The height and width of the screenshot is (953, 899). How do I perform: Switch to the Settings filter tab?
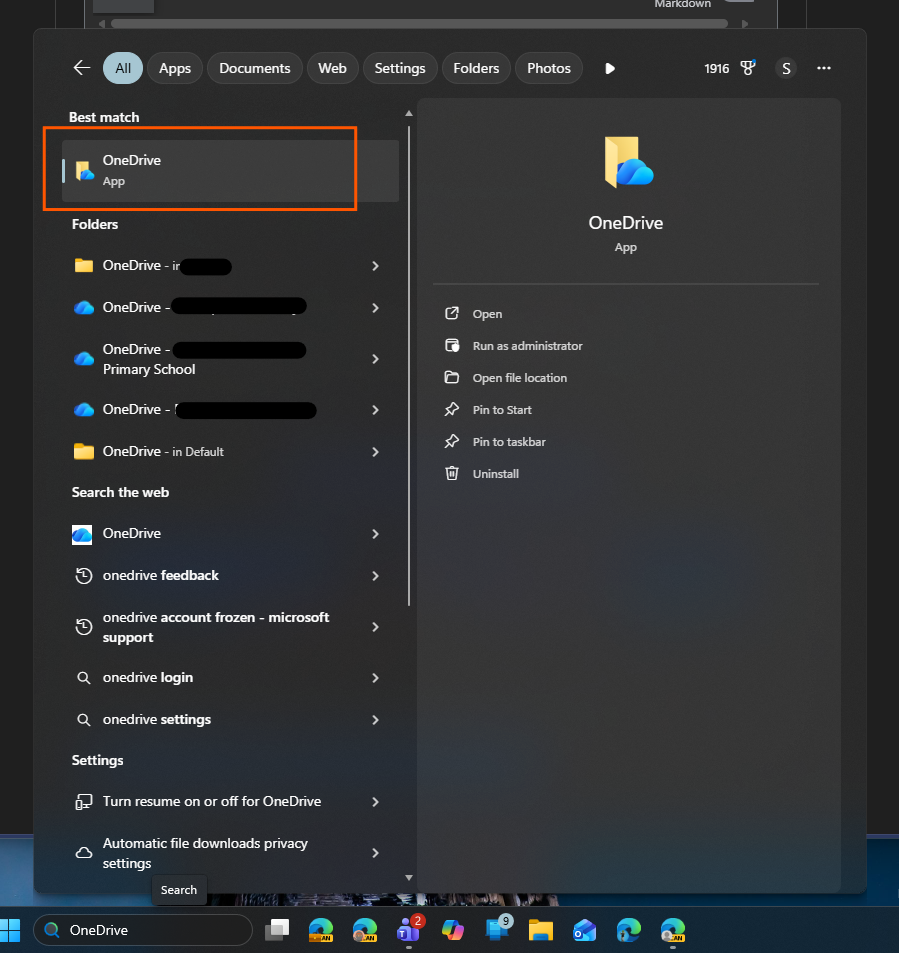400,68
